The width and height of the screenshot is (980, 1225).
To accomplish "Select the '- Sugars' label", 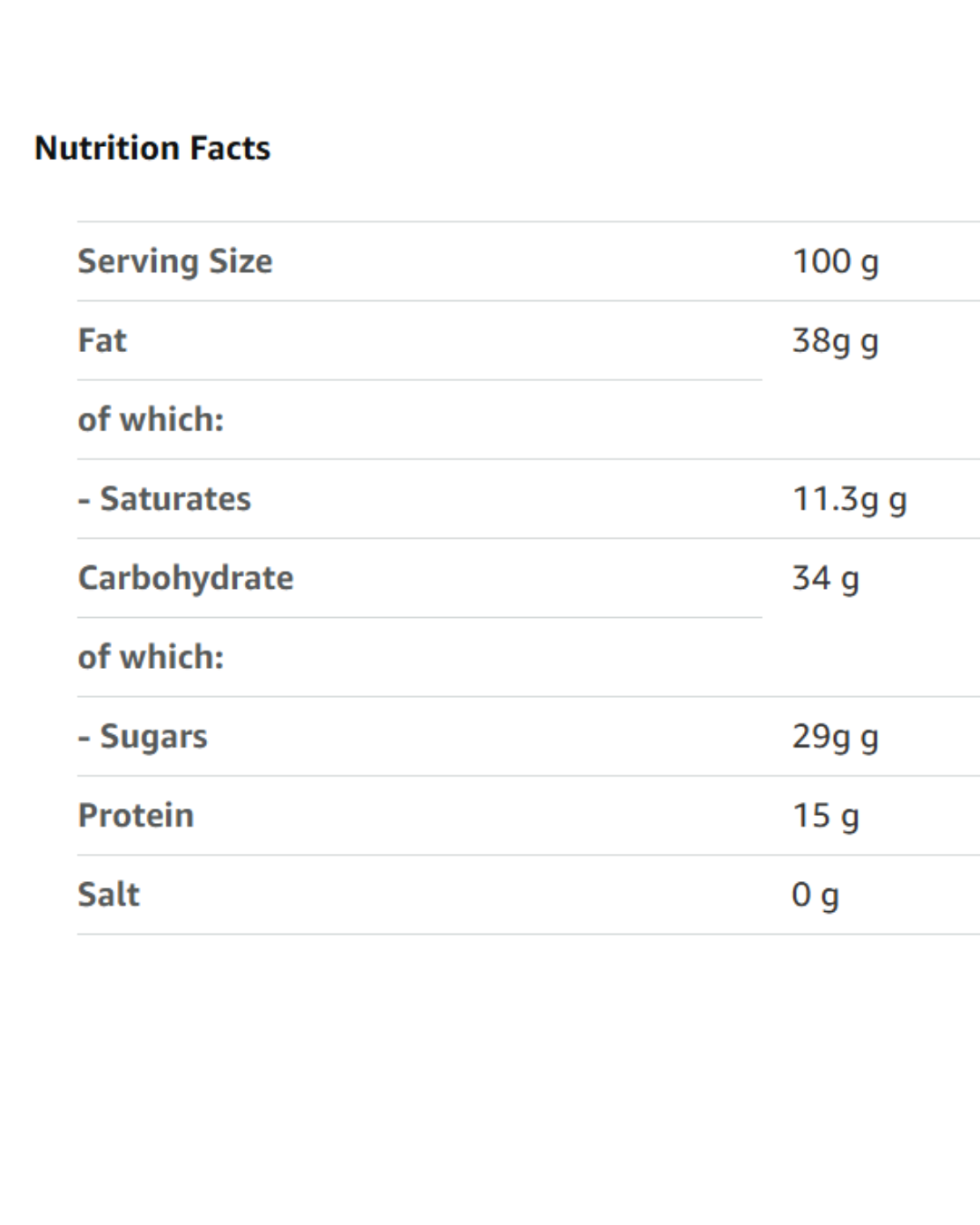I will click(x=142, y=737).
